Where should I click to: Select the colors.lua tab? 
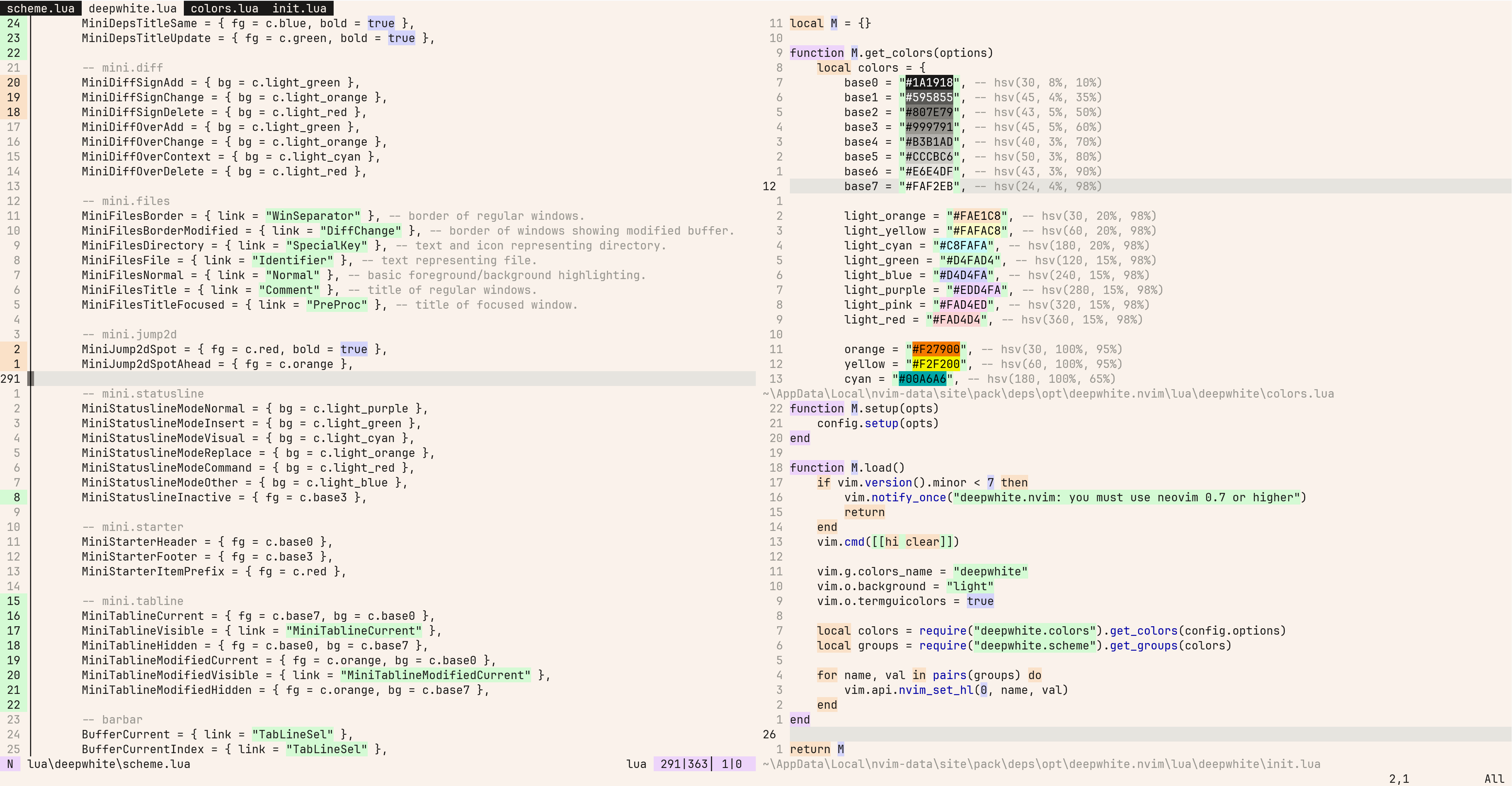(x=224, y=8)
